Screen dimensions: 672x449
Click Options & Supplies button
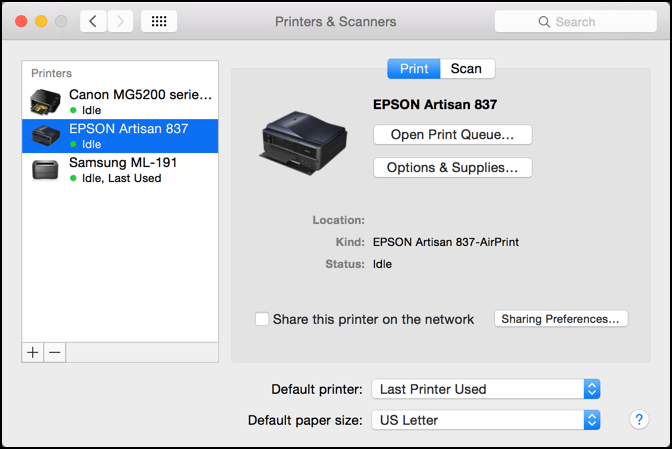453,168
